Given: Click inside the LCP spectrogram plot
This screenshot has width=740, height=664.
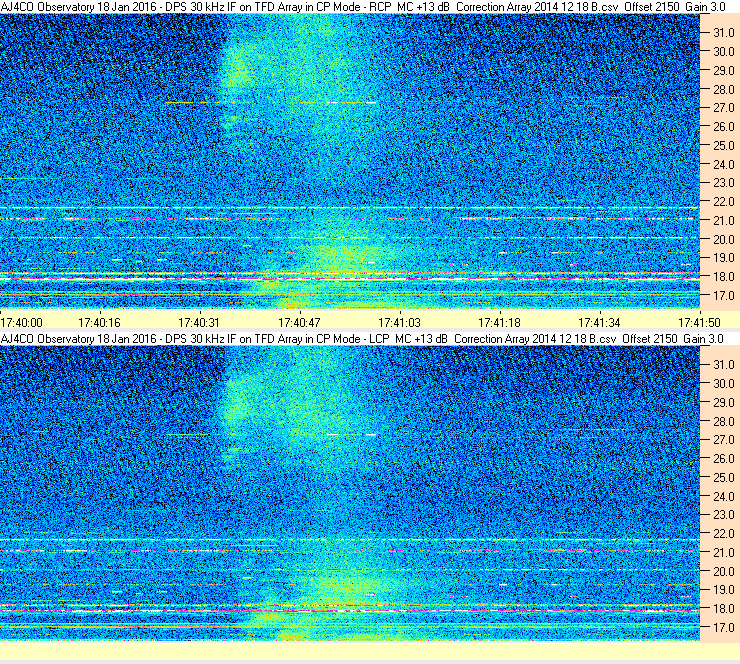Looking at the screenshot, I should tap(350, 493).
